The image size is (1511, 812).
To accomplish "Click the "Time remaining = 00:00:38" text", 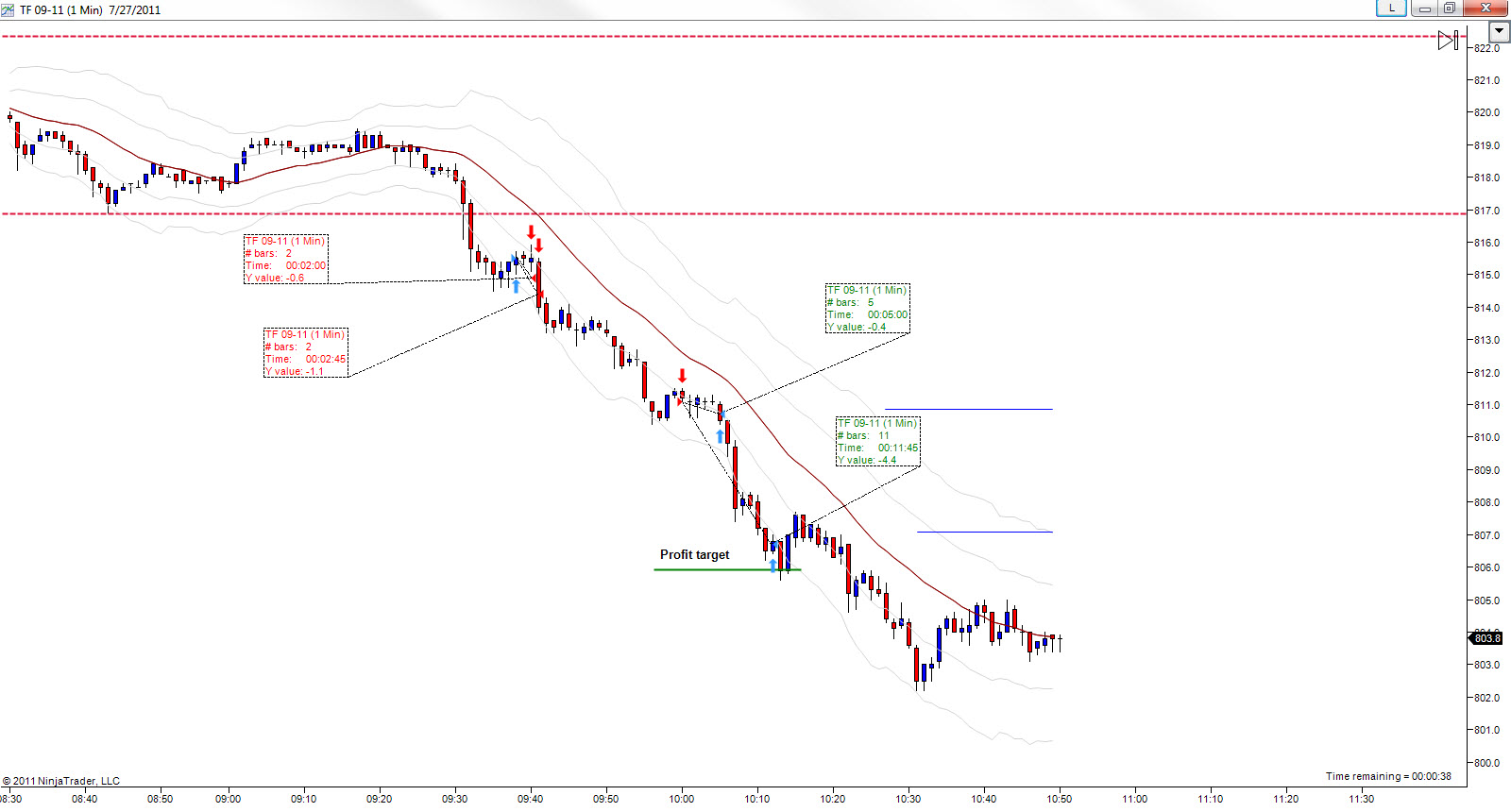I will pos(1388,776).
